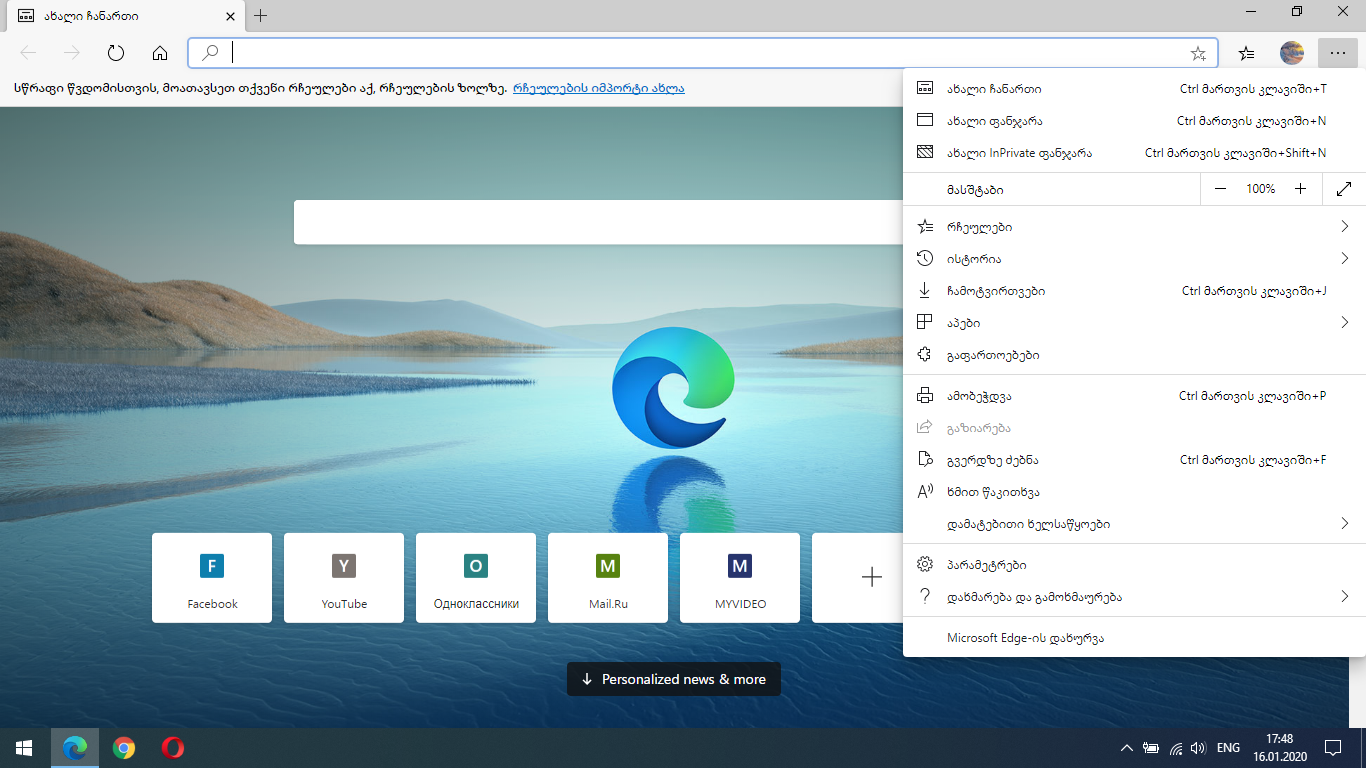The image size is (1366, 768).
Task: Open პარამეტრები from the menu
Action: pyautogui.click(x=987, y=565)
